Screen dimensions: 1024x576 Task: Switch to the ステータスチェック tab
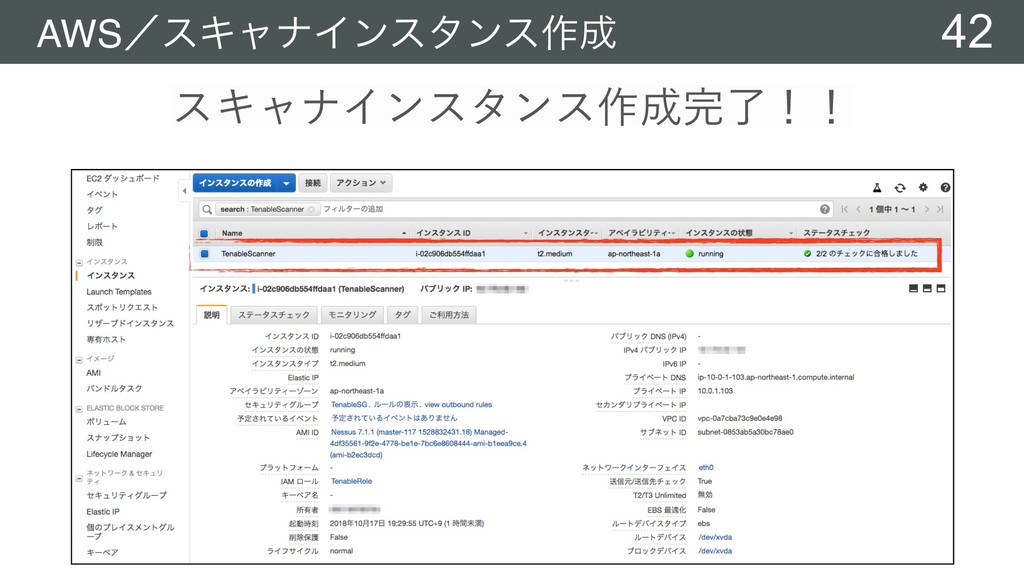click(274, 315)
